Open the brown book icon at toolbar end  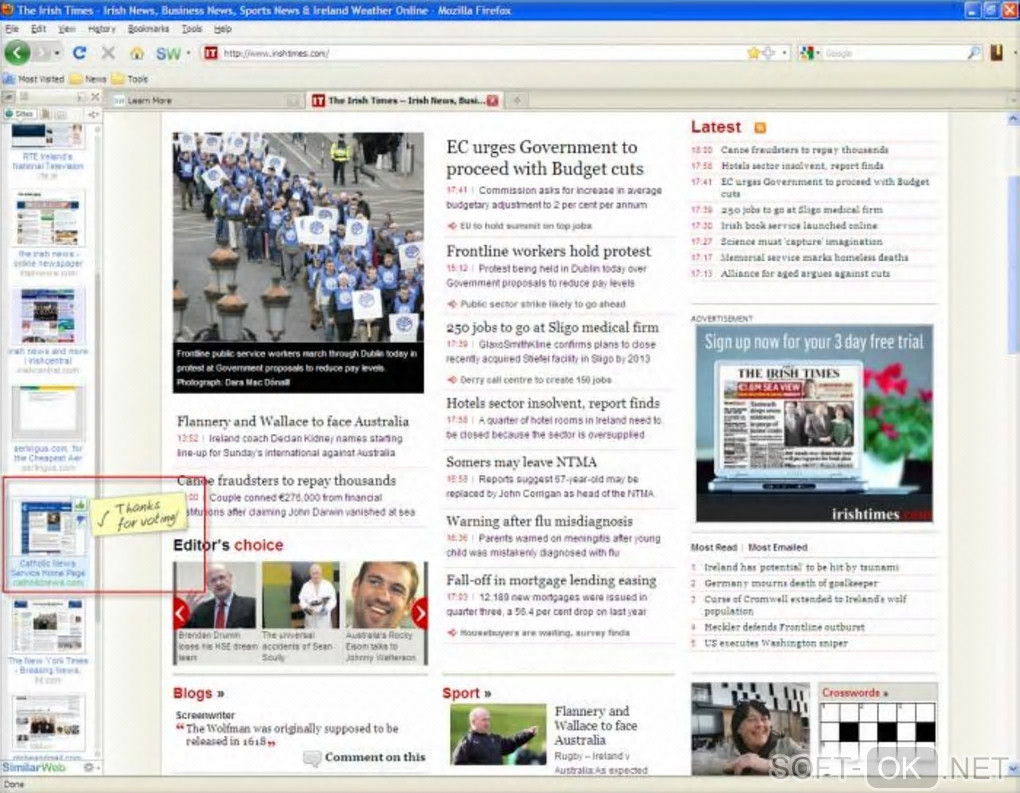click(x=997, y=53)
